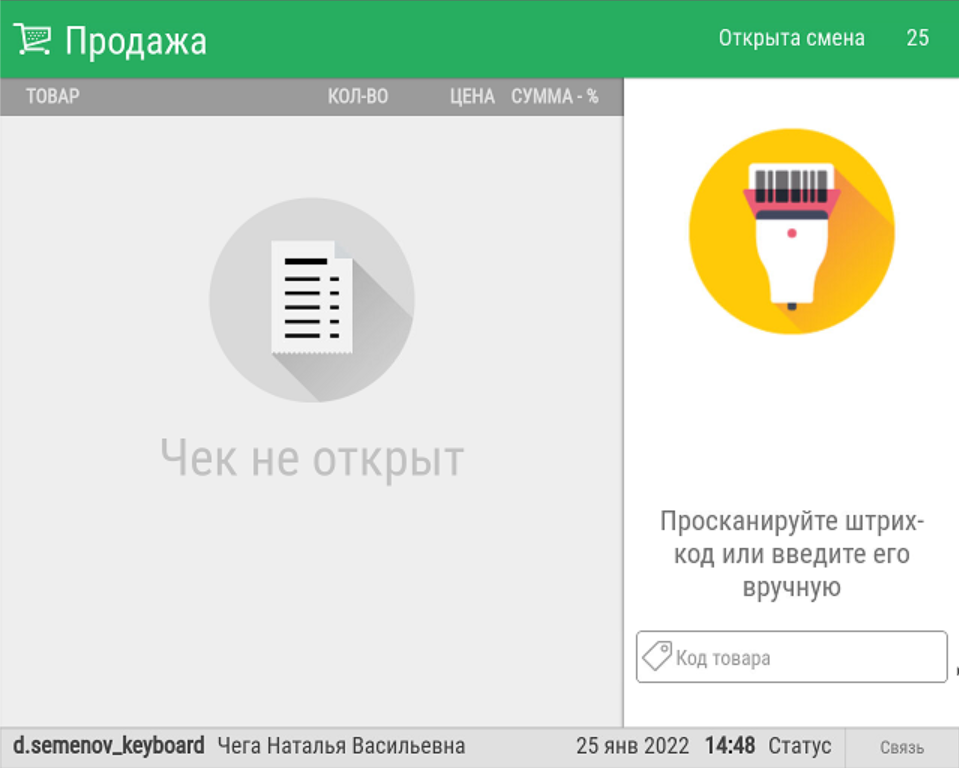Click the КОЛ-ВО column header
This screenshot has height=768, width=959.
pos(358,97)
